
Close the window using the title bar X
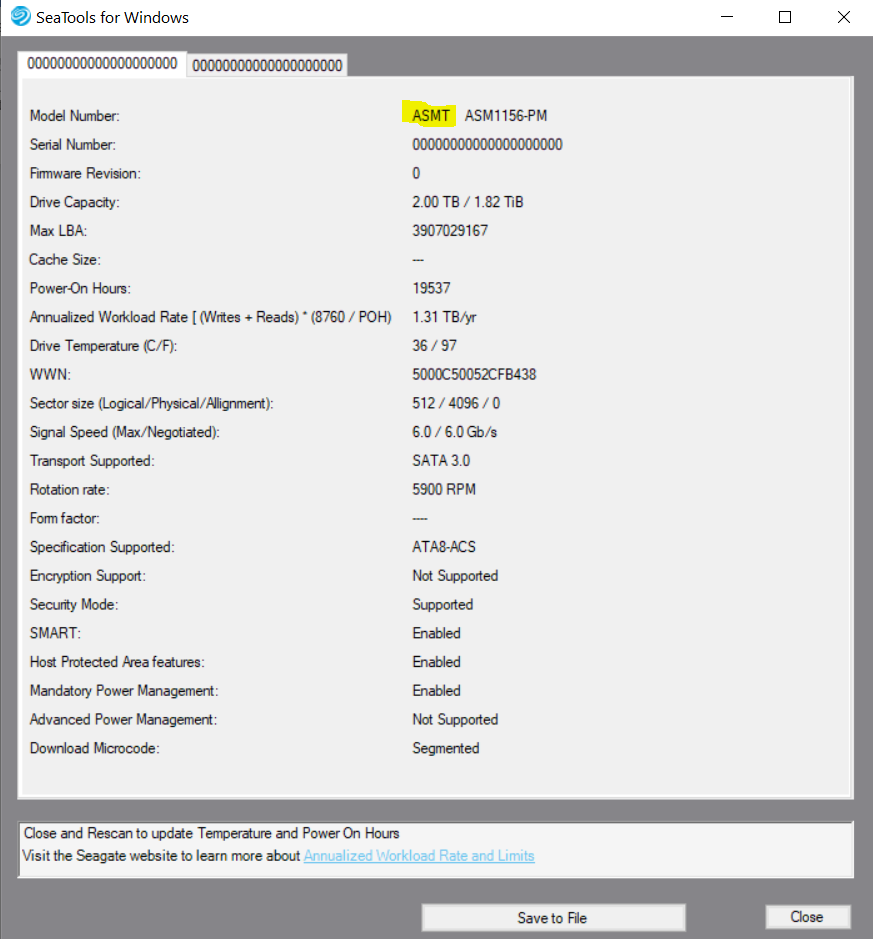click(844, 17)
